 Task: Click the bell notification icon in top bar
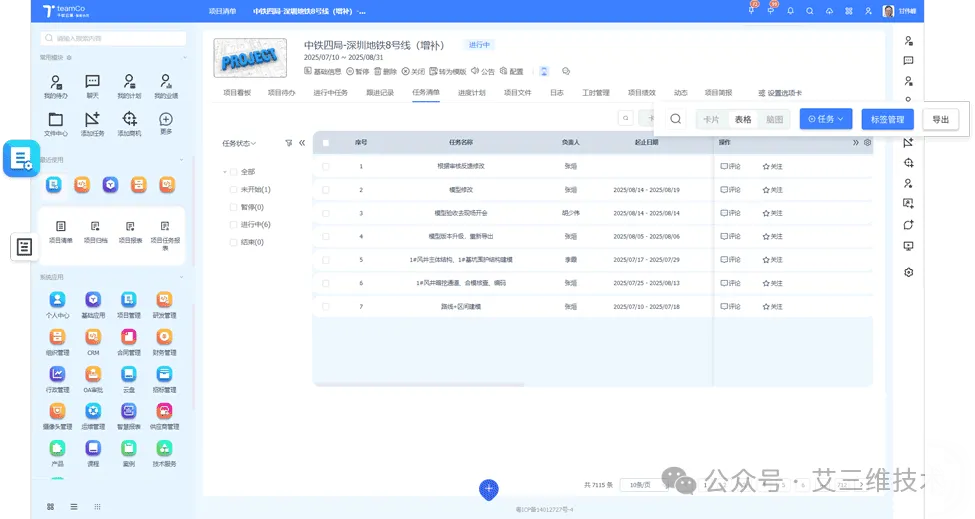point(790,11)
